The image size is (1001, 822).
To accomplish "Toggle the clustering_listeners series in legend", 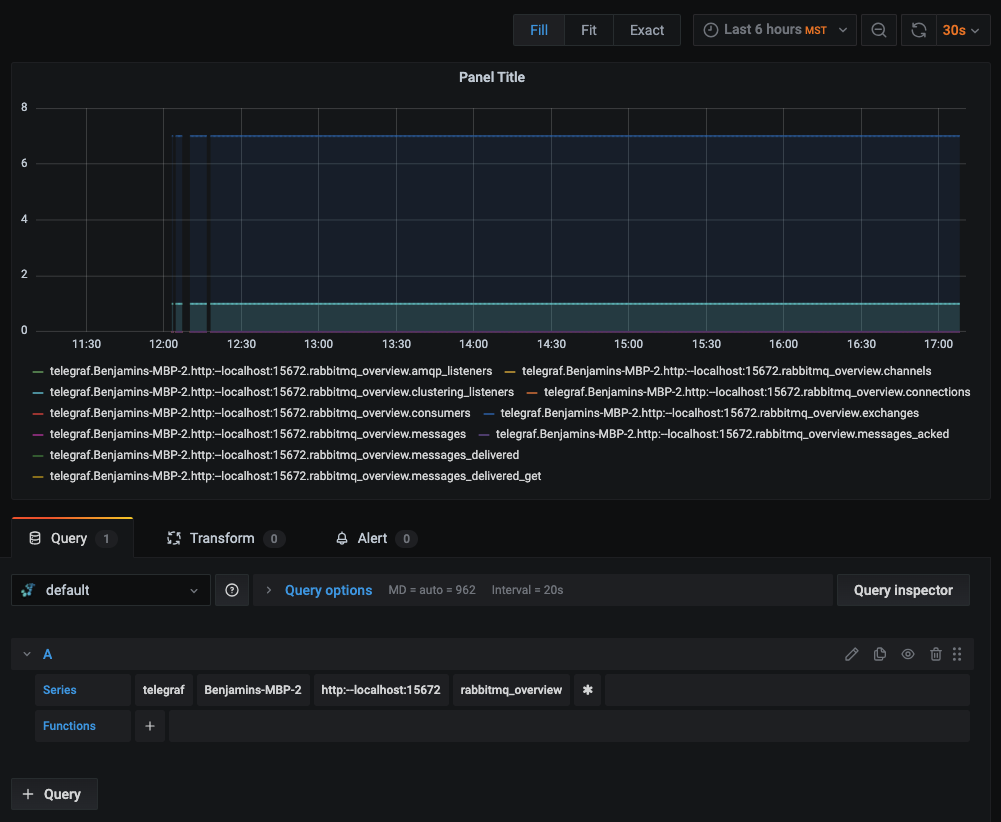I will (282, 392).
